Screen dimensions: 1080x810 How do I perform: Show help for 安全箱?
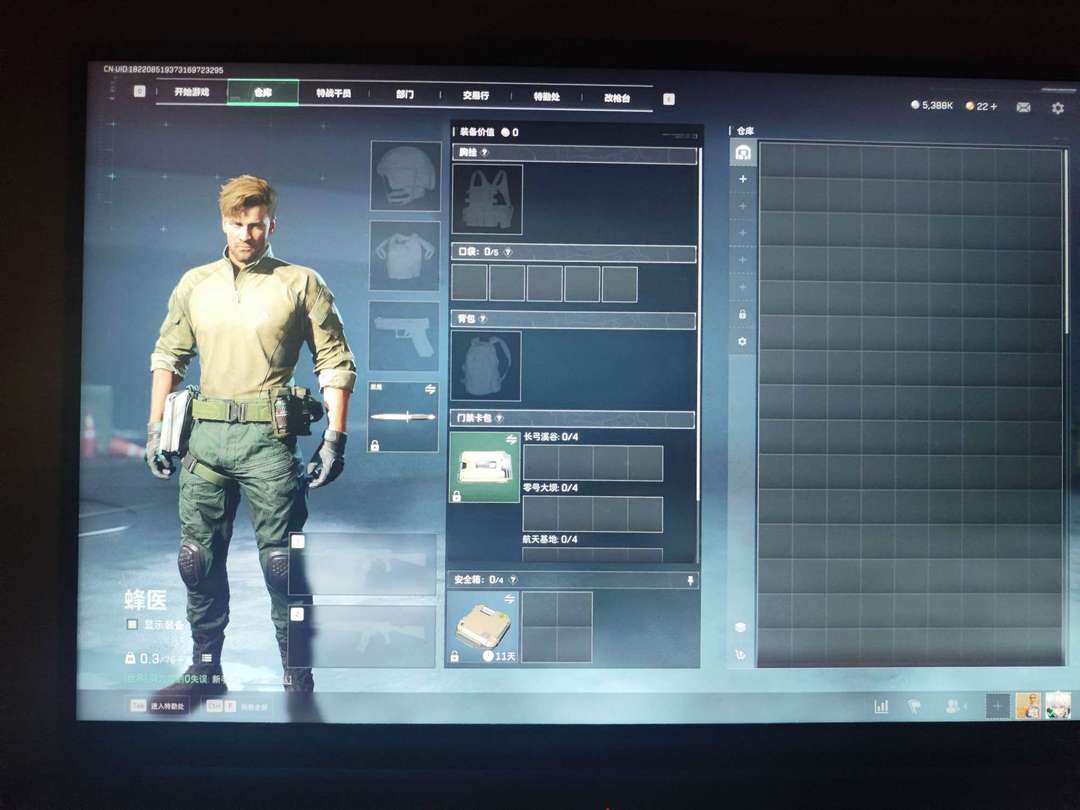point(513,580)
